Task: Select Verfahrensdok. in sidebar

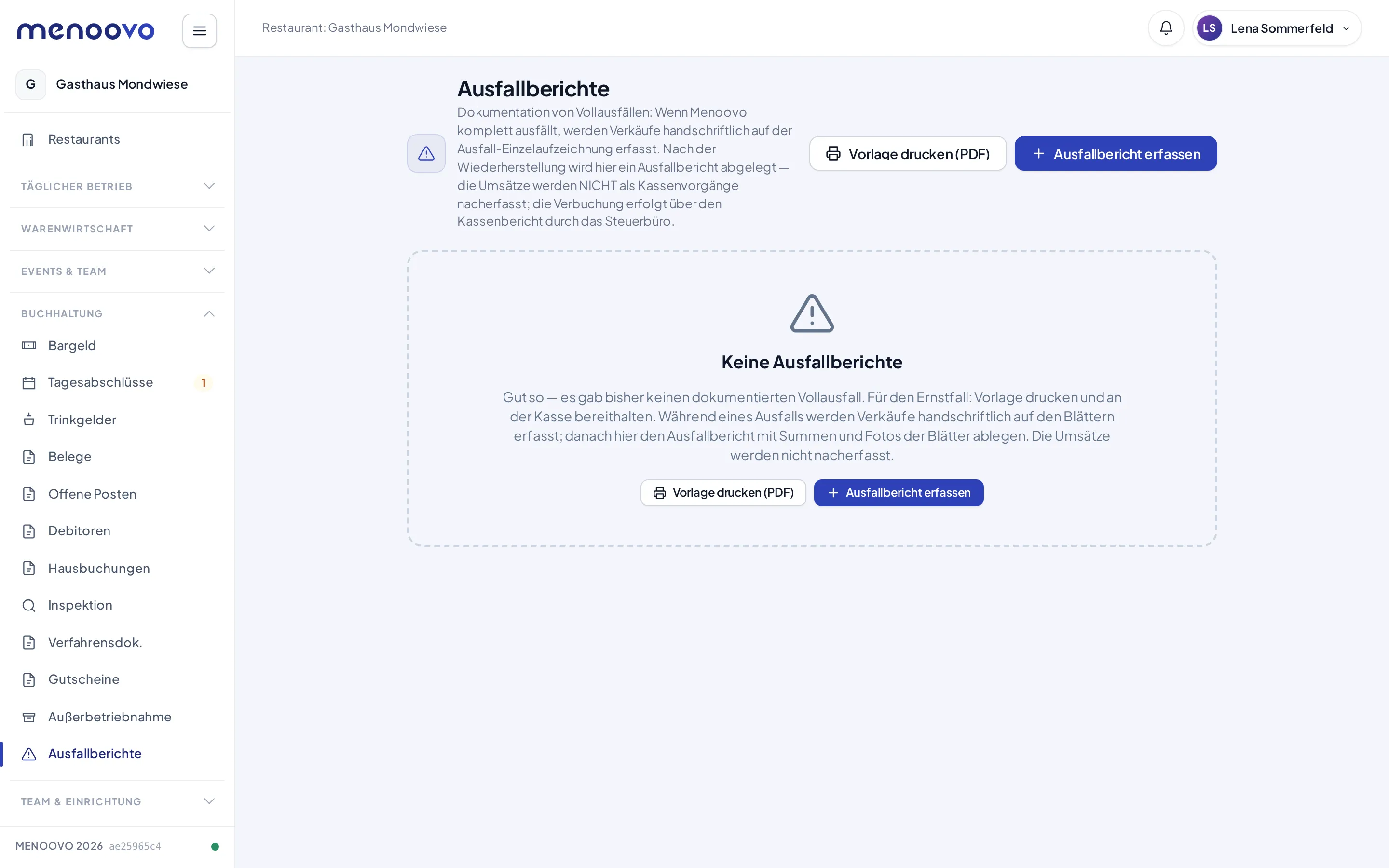Action: (117, 642)
